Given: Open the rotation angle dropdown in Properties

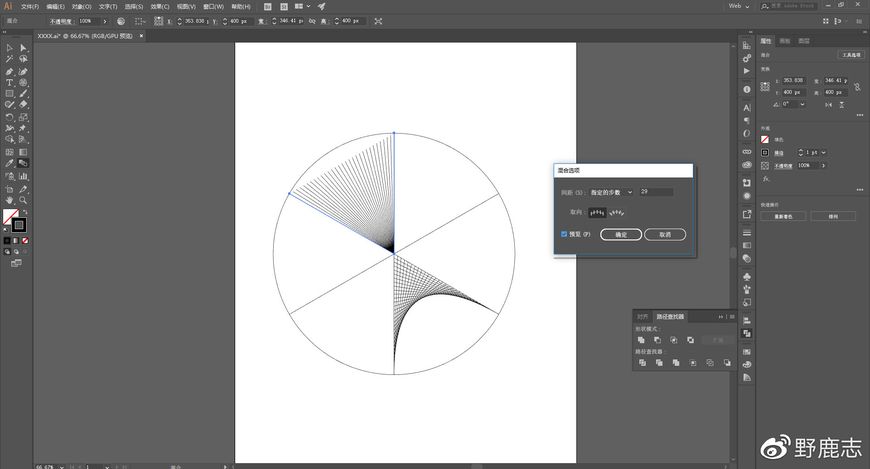Looking at the screenshot, I should coord(803,104).
